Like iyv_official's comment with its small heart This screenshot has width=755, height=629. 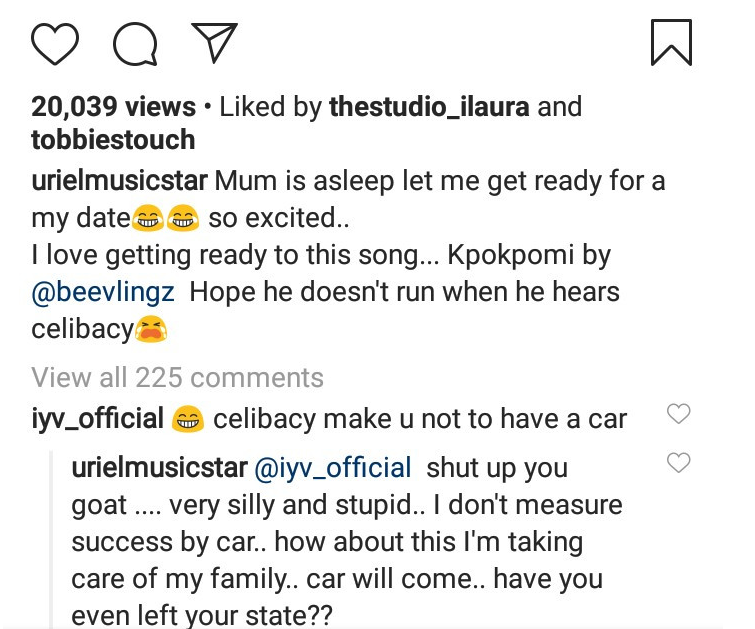(x=679, y=414)
